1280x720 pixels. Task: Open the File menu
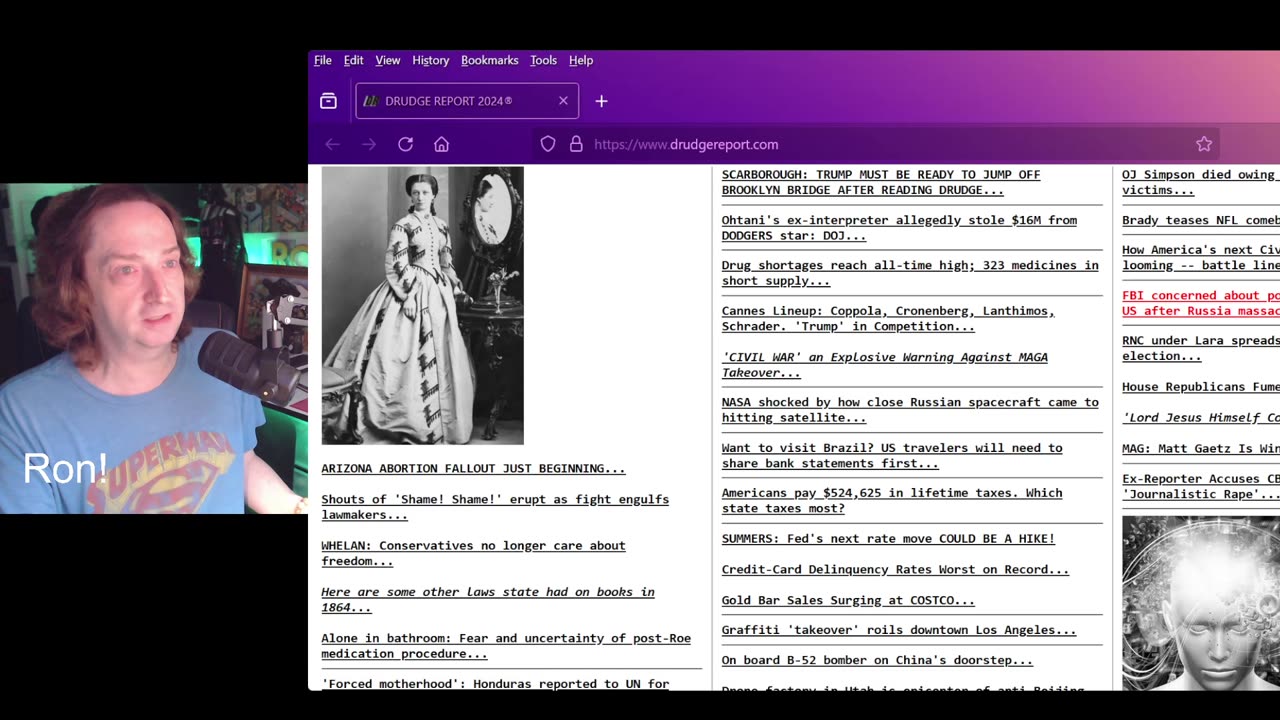coord(323,60)
